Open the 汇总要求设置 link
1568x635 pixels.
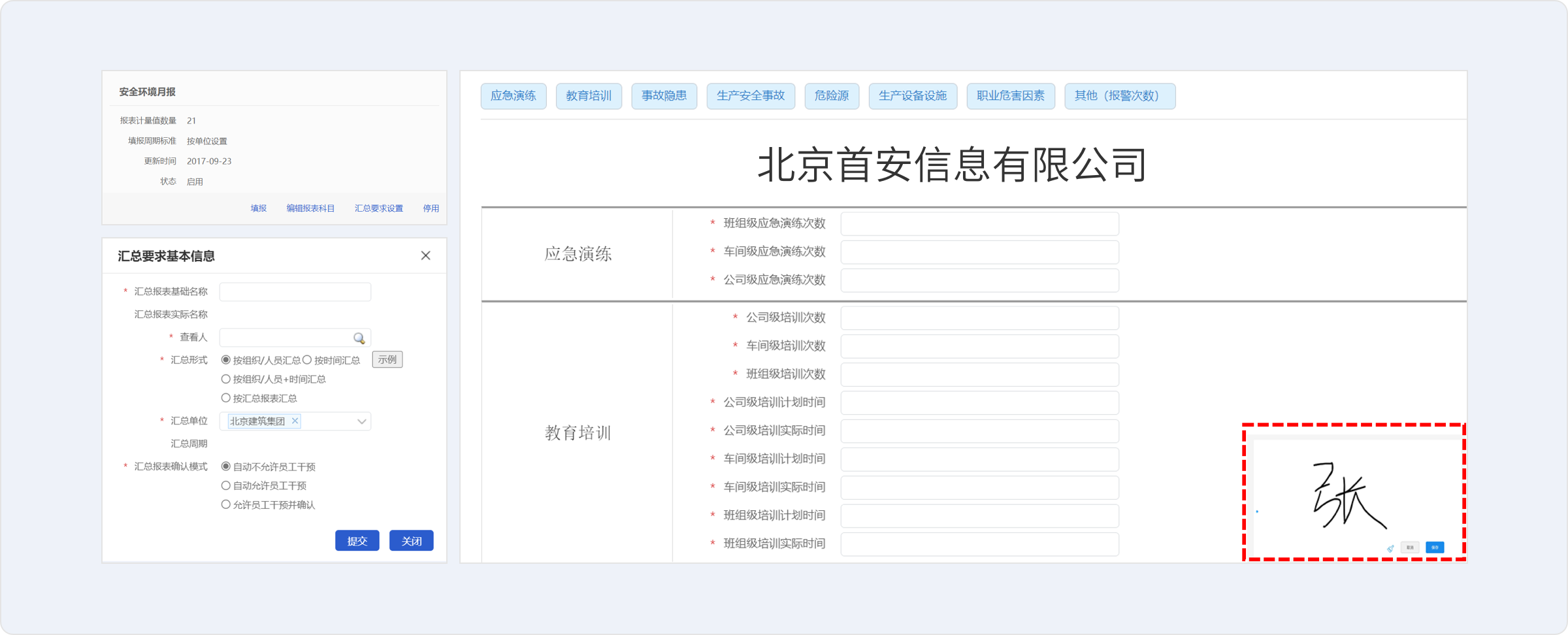(x=379, y=208)
